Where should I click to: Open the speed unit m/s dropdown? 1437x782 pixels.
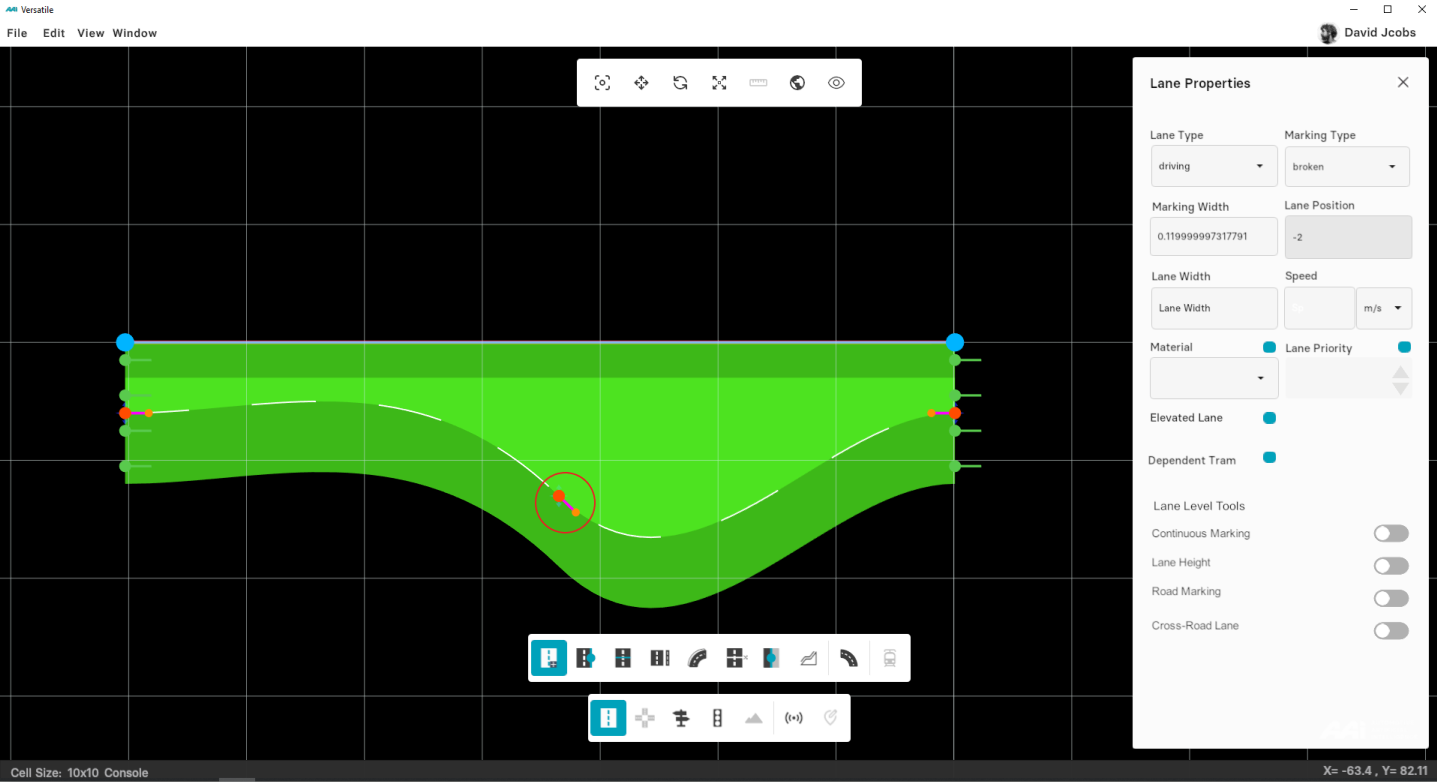[x=1383, y=308]
